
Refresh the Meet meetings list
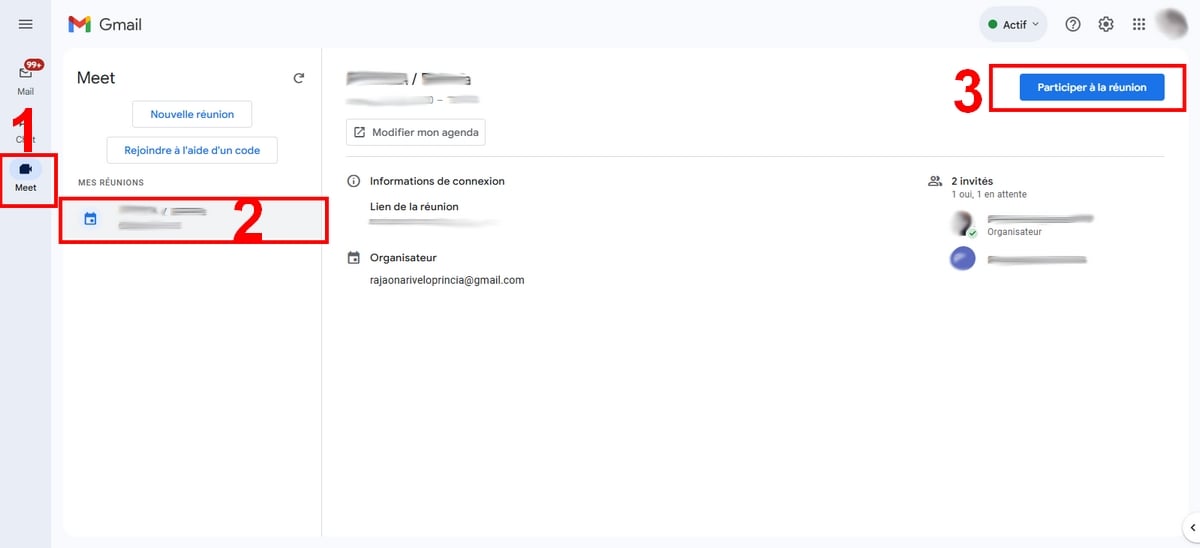[298, 78]
